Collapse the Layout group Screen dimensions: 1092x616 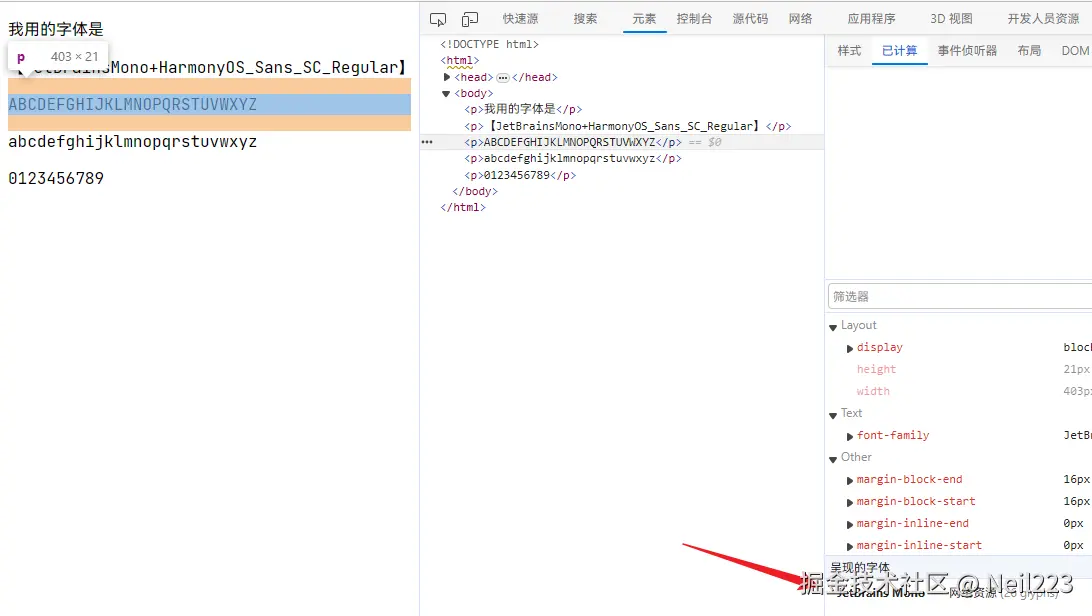[x=833, y=326]
